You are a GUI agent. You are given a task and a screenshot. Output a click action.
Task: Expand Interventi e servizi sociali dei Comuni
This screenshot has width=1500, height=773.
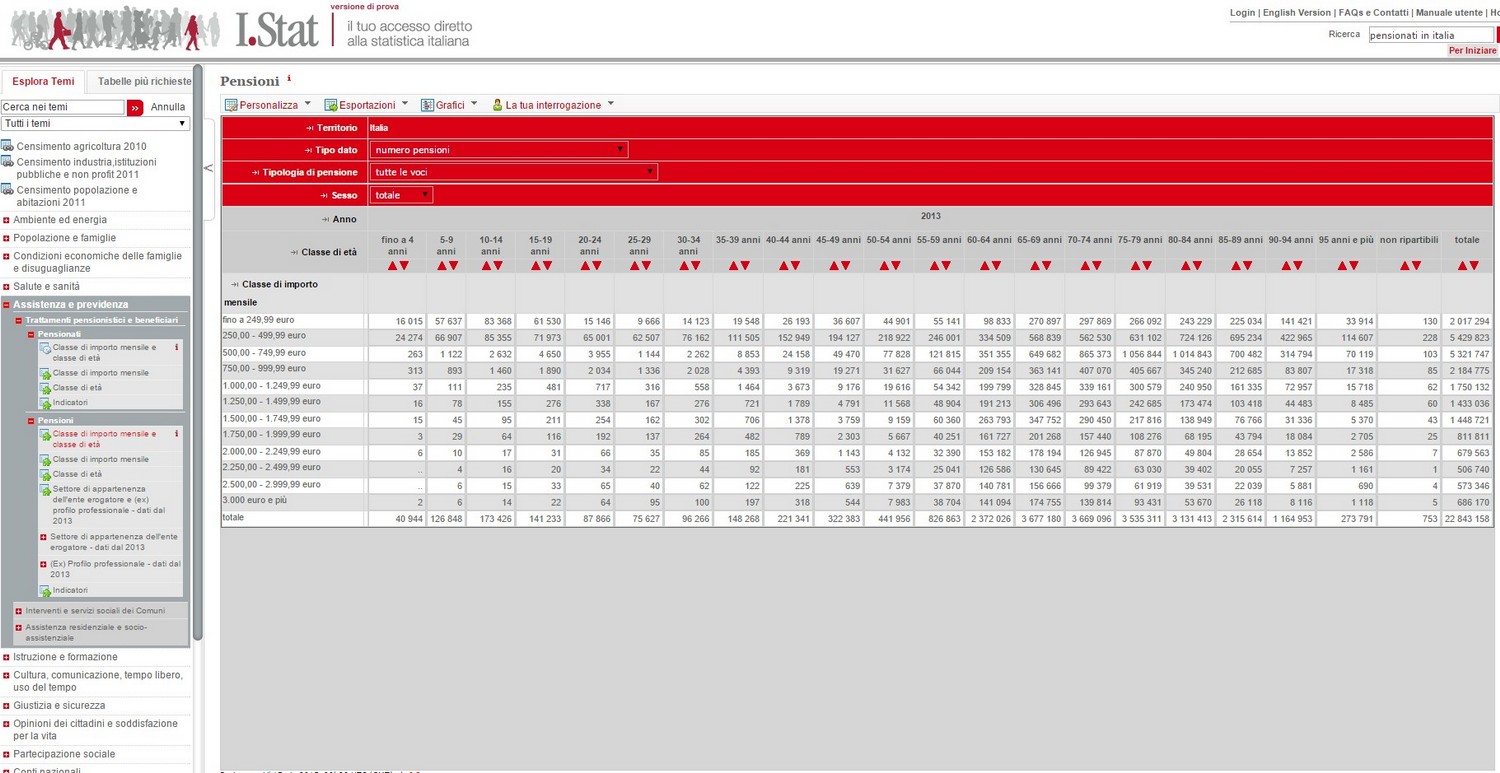(19, 610)
